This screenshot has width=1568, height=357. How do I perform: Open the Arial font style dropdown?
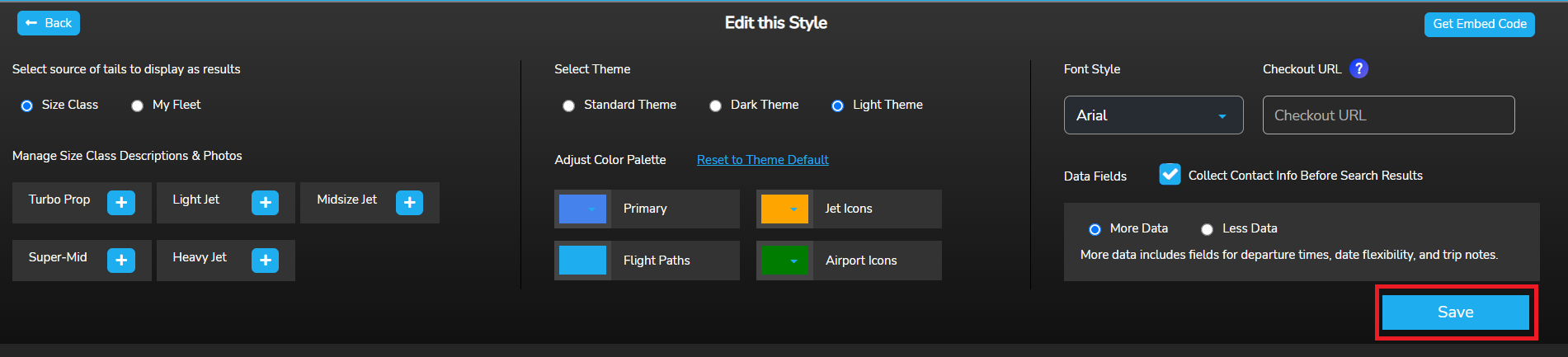pos(1152,115)
